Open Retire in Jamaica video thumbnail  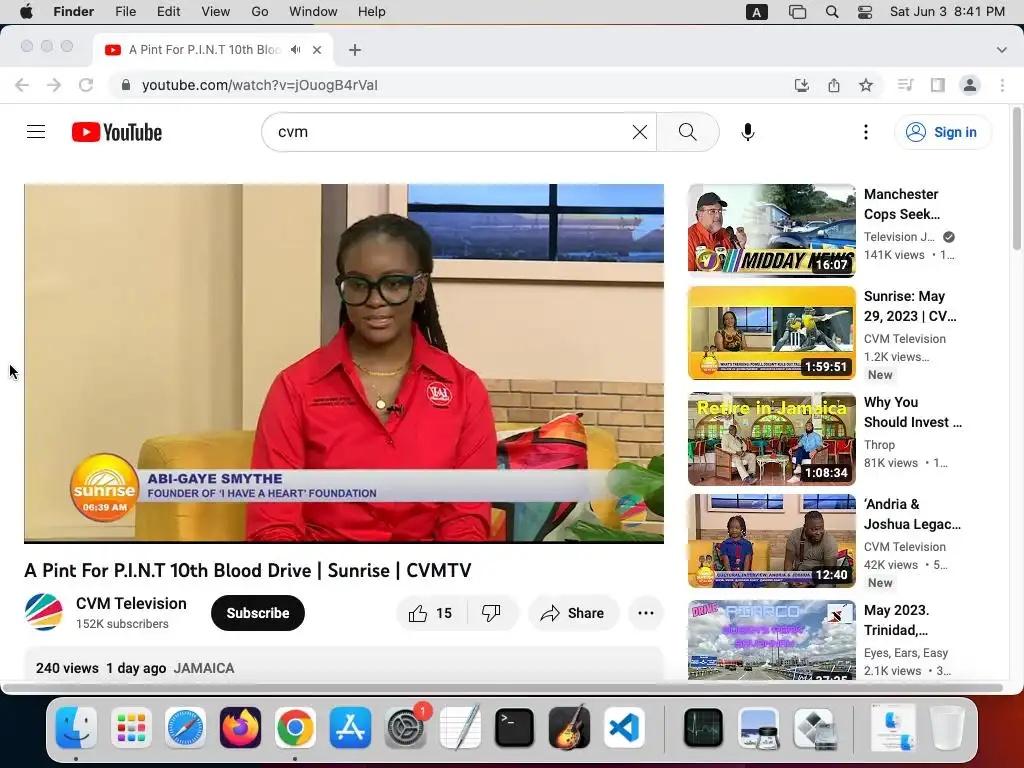pos(772,439)
